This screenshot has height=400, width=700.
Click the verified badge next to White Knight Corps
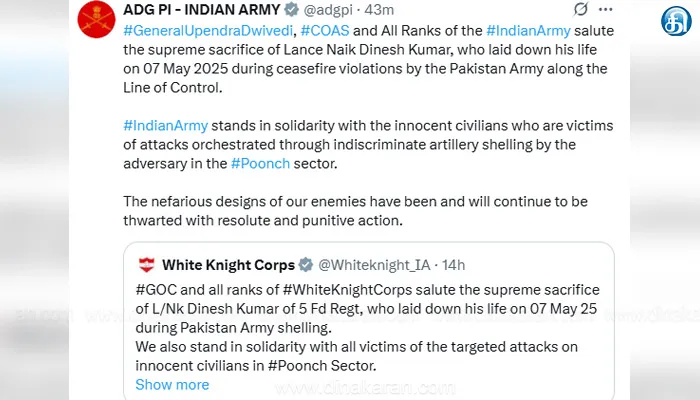306,265
